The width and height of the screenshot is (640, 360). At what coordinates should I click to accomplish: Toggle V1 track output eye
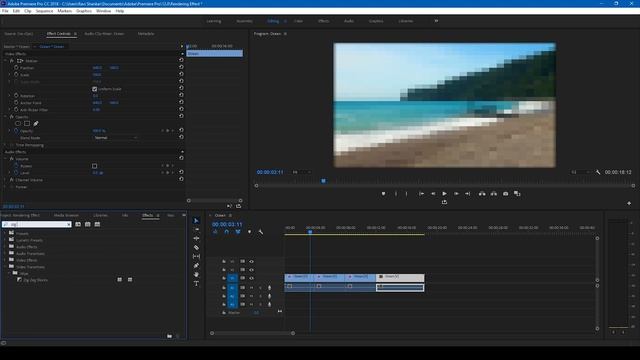(x=251, y=278)
